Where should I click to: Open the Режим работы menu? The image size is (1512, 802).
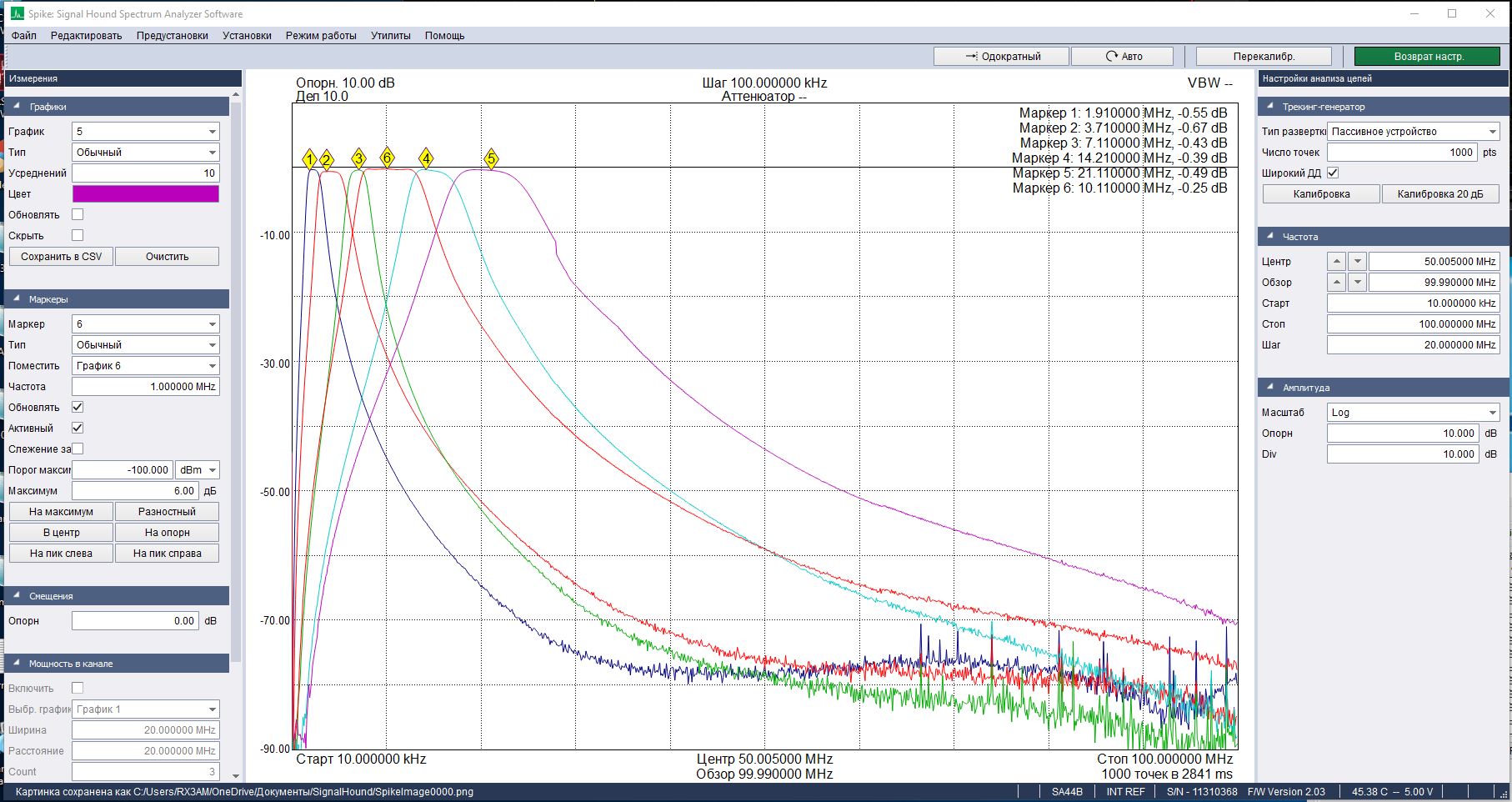coord(321,36)
